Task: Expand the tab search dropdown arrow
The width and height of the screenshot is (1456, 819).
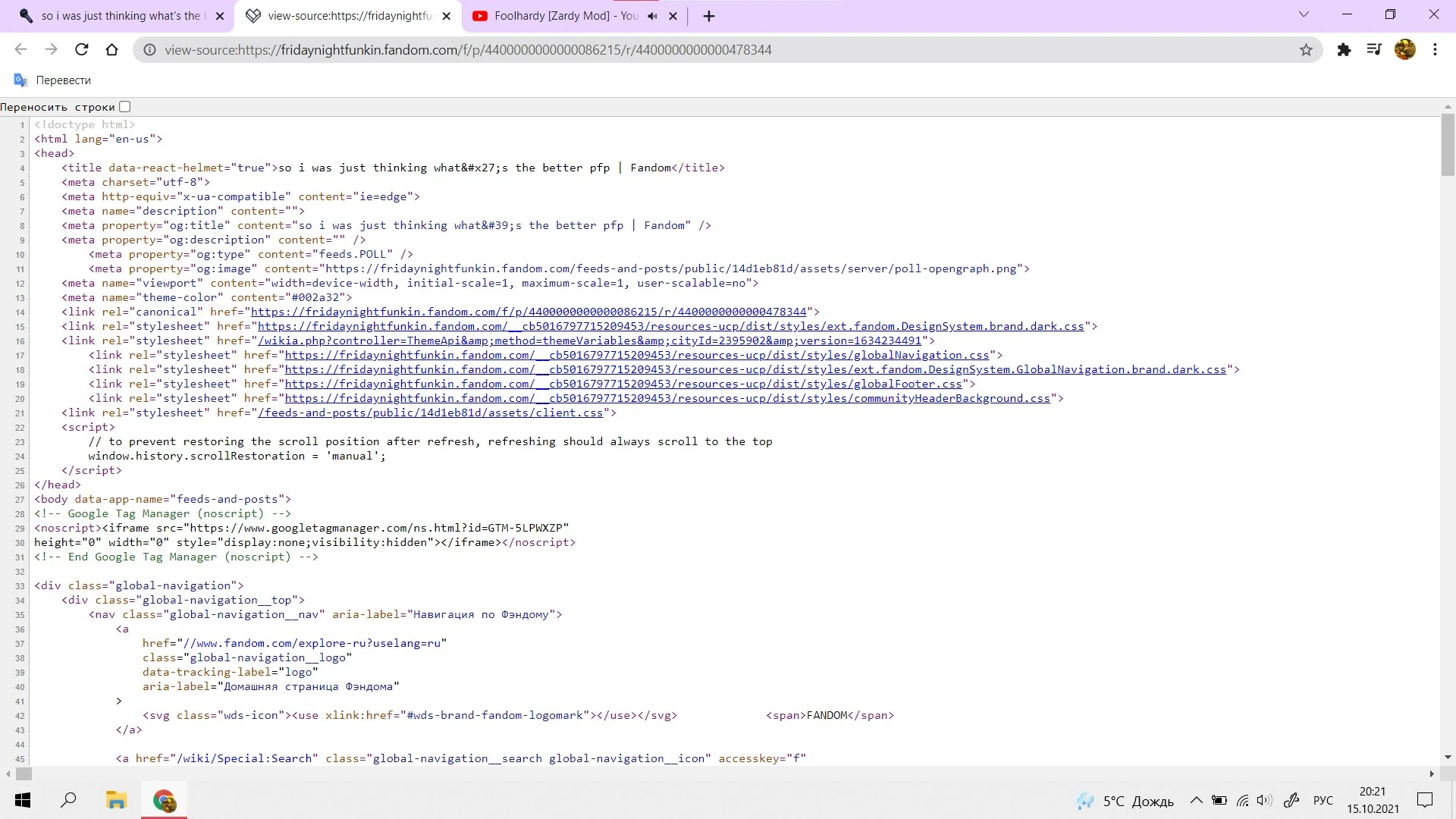Action: click(x=1304, y=14)
